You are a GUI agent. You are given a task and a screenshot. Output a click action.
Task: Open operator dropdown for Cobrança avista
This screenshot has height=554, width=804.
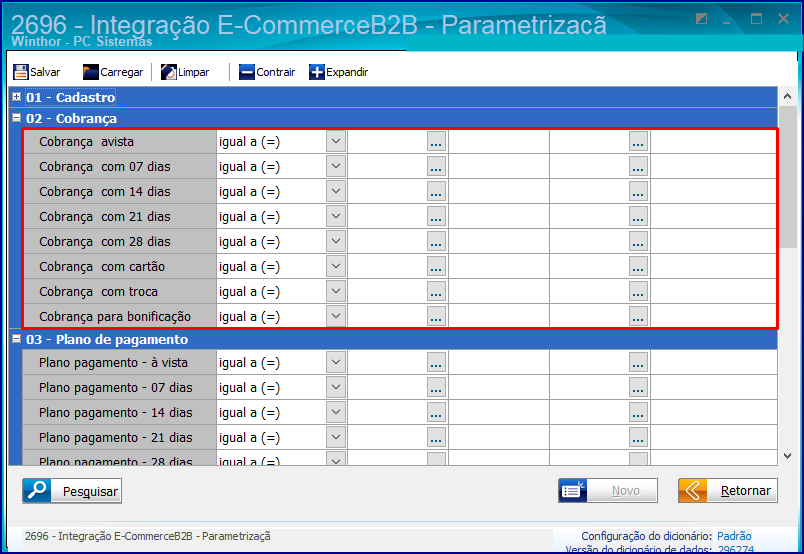point(336,141)
